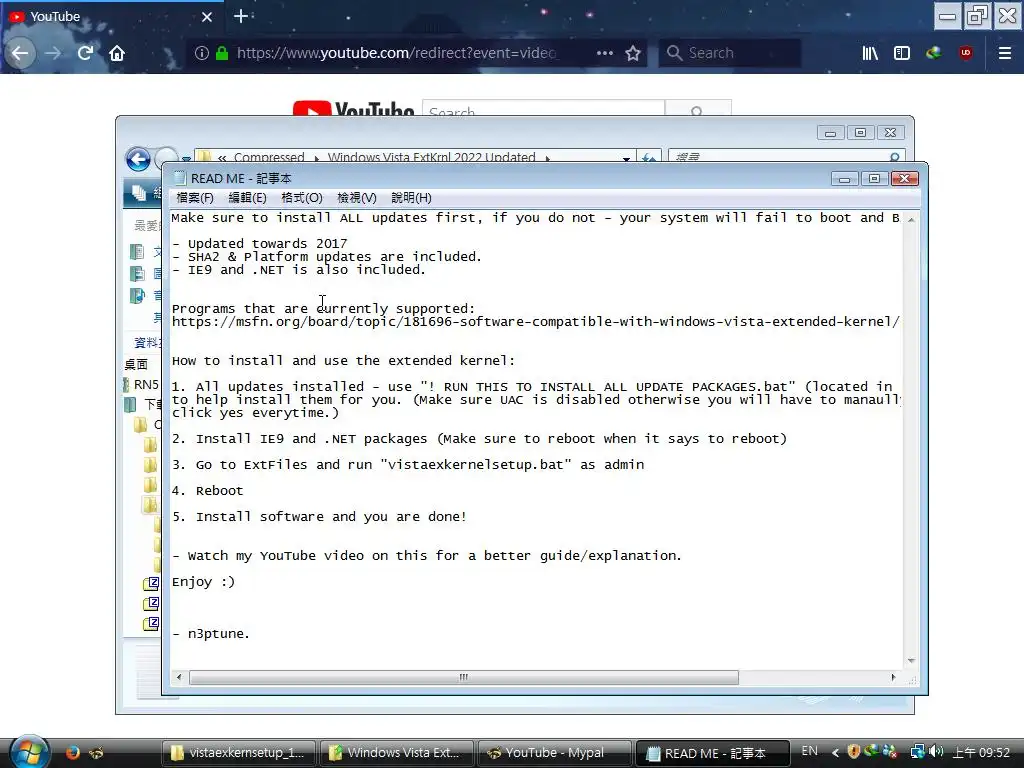1024x768 pixels.
Task: Switch to READ ME - 記事本 taskbar button
Action: (712, 753)
